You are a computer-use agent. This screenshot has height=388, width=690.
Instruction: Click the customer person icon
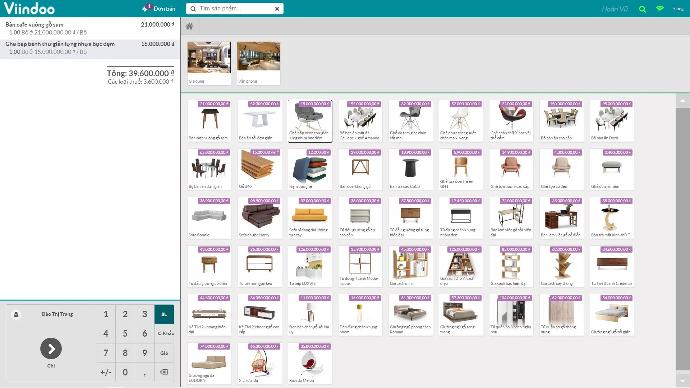coord(16,314)
